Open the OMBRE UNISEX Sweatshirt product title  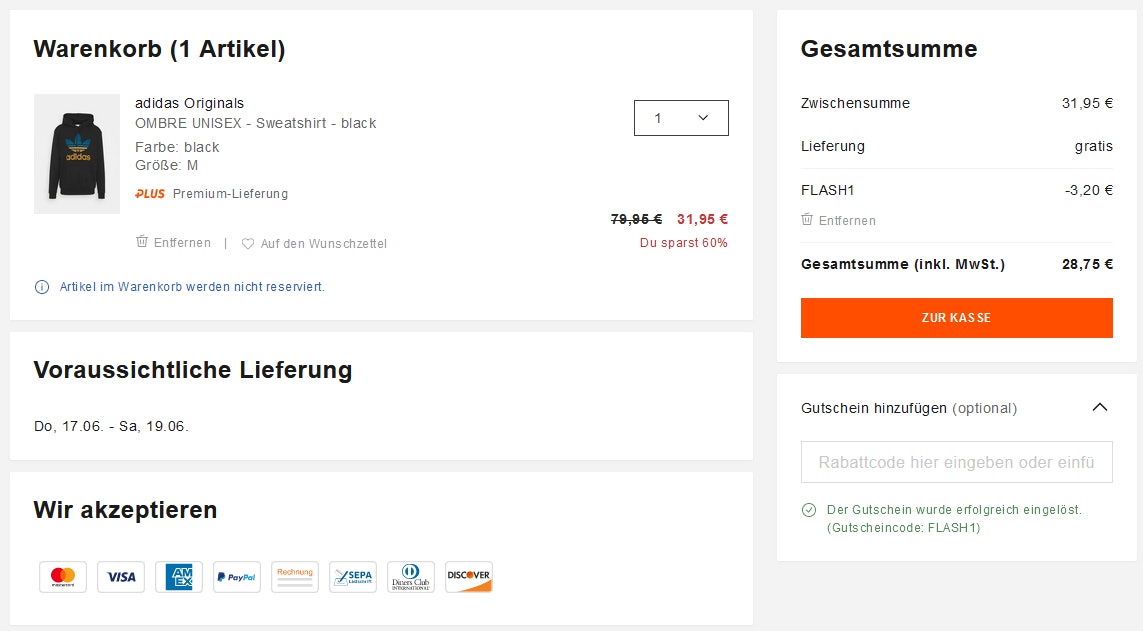coord(256,123)
